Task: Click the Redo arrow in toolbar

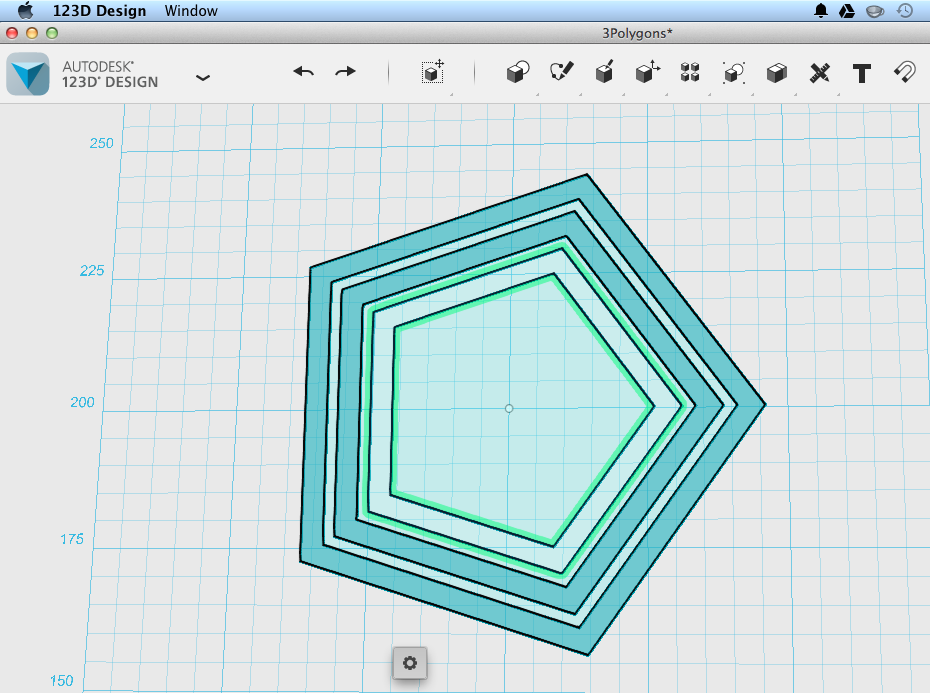Action: click(x=345, y=72)
